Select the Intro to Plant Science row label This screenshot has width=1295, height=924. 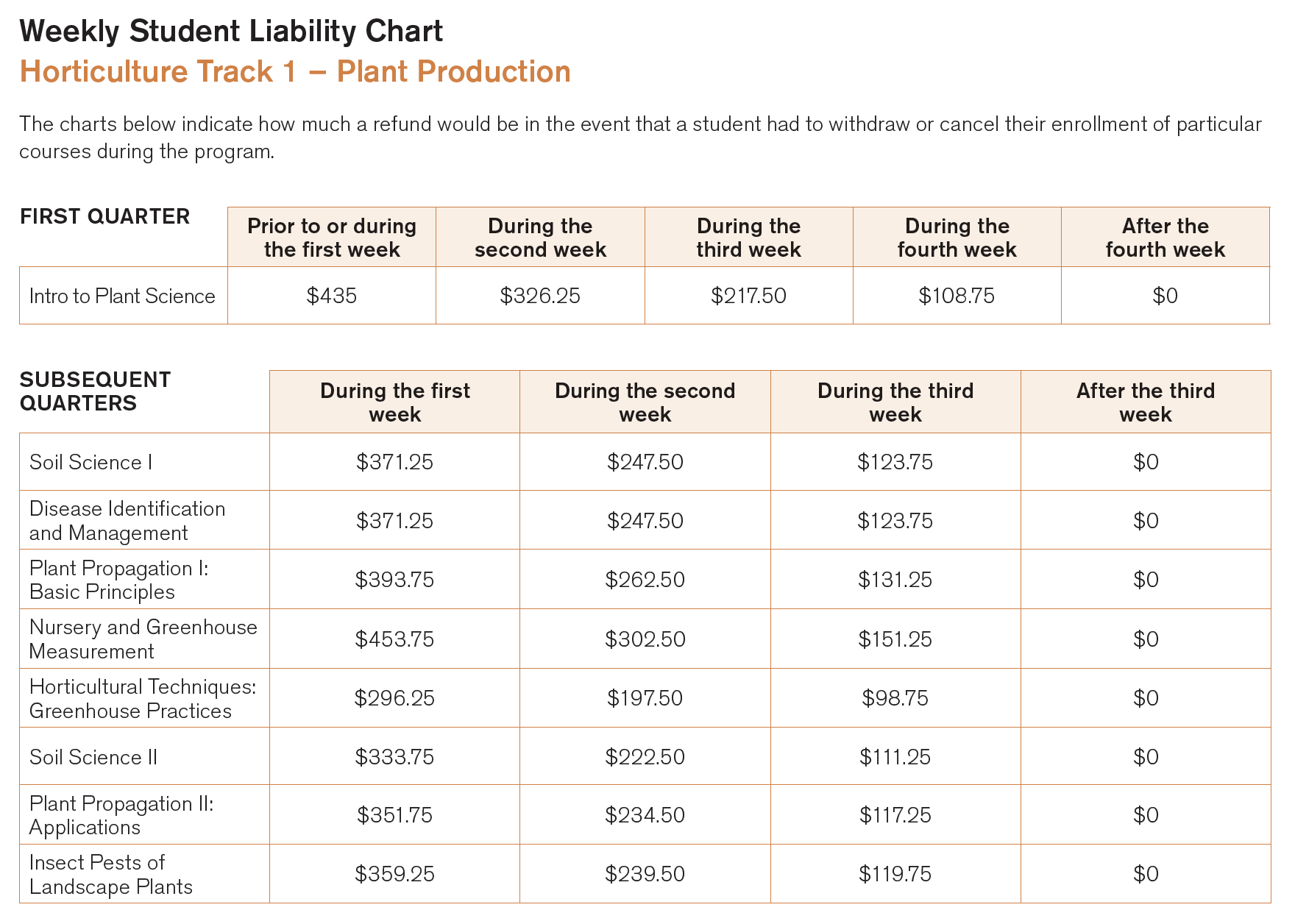pyautogui.click(x=122, y=296)
